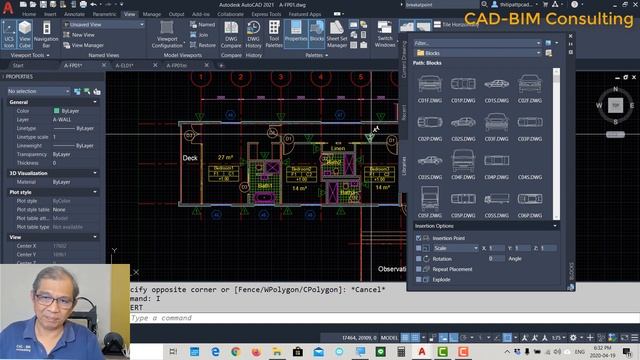The image size is (640, 360).
Task: Click the Rotation angle input field
Action: [x=496, y=259]
